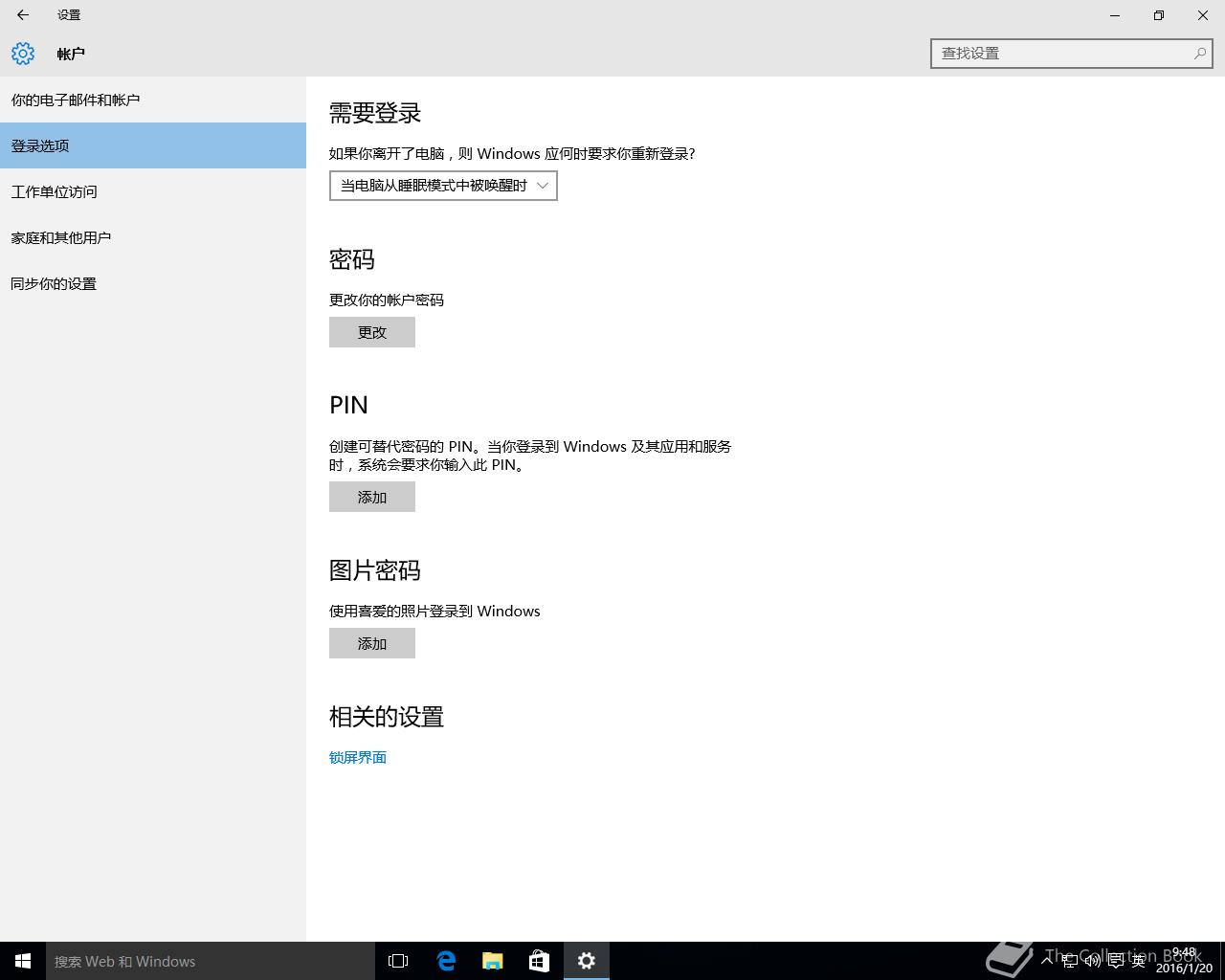The image size is (1225, 980).
Task: Click the 相关的设置 heading text
Action: [x=387, y=717]
